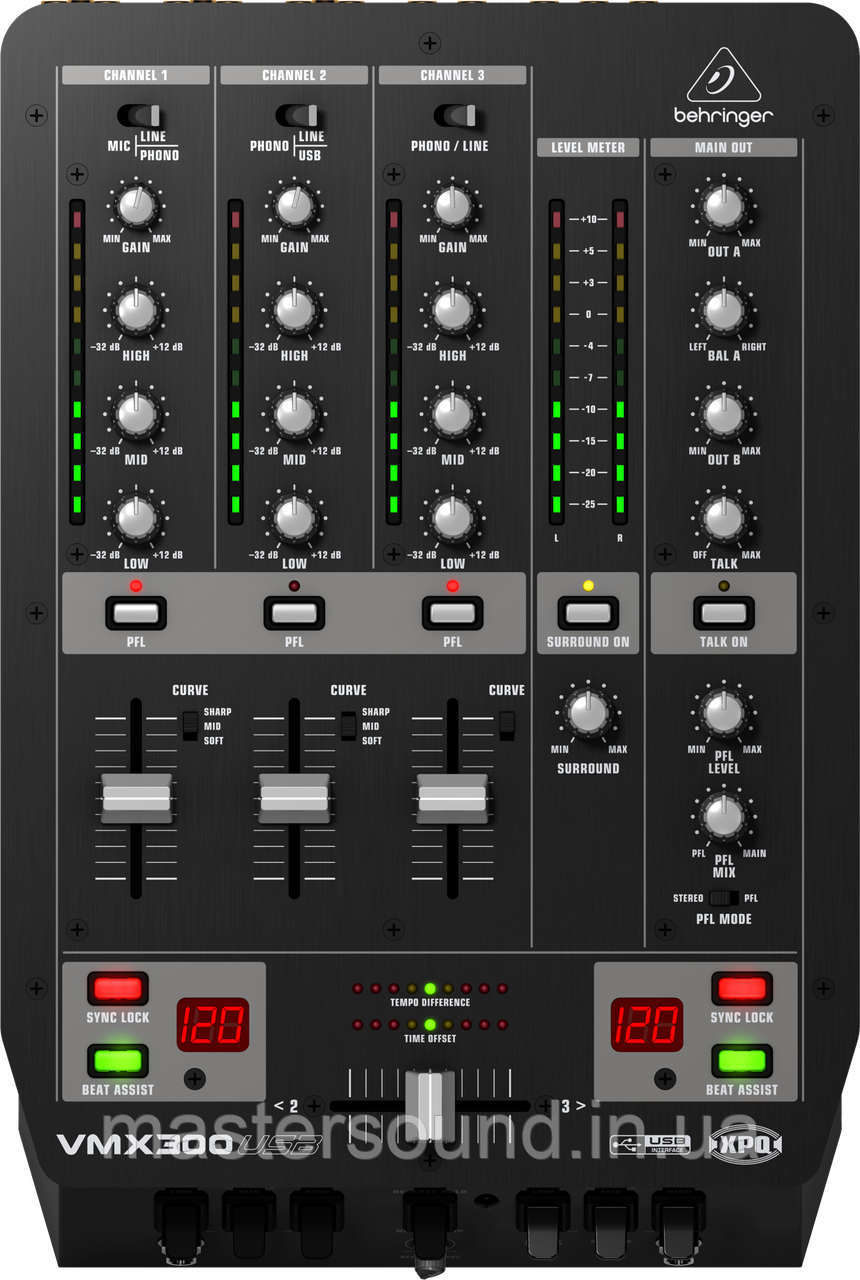Click the OUT A knob in Main Out
The height and width of the screenshot is (1280, 860).
point(723,206)
